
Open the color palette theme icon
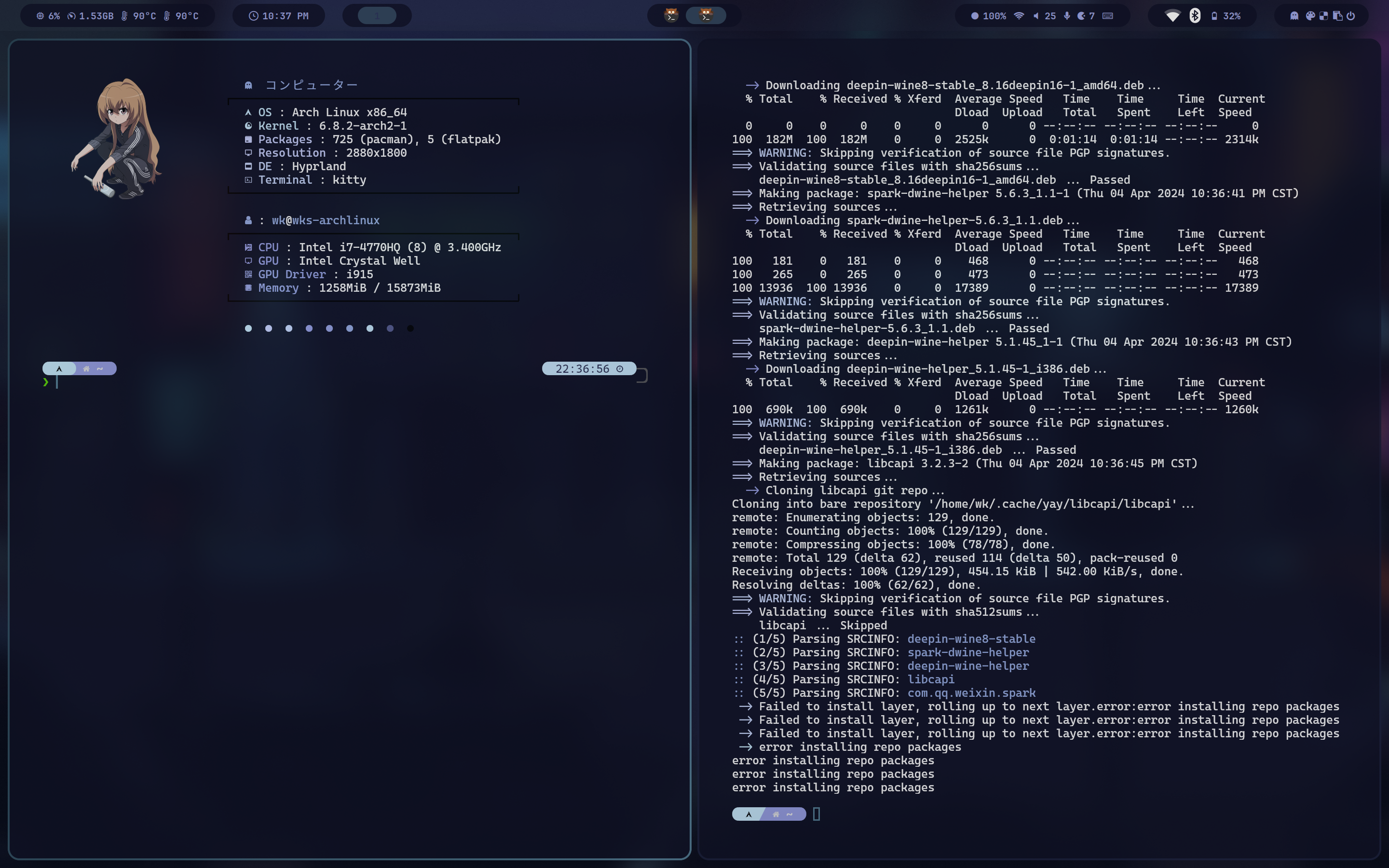click(1310, 16)
